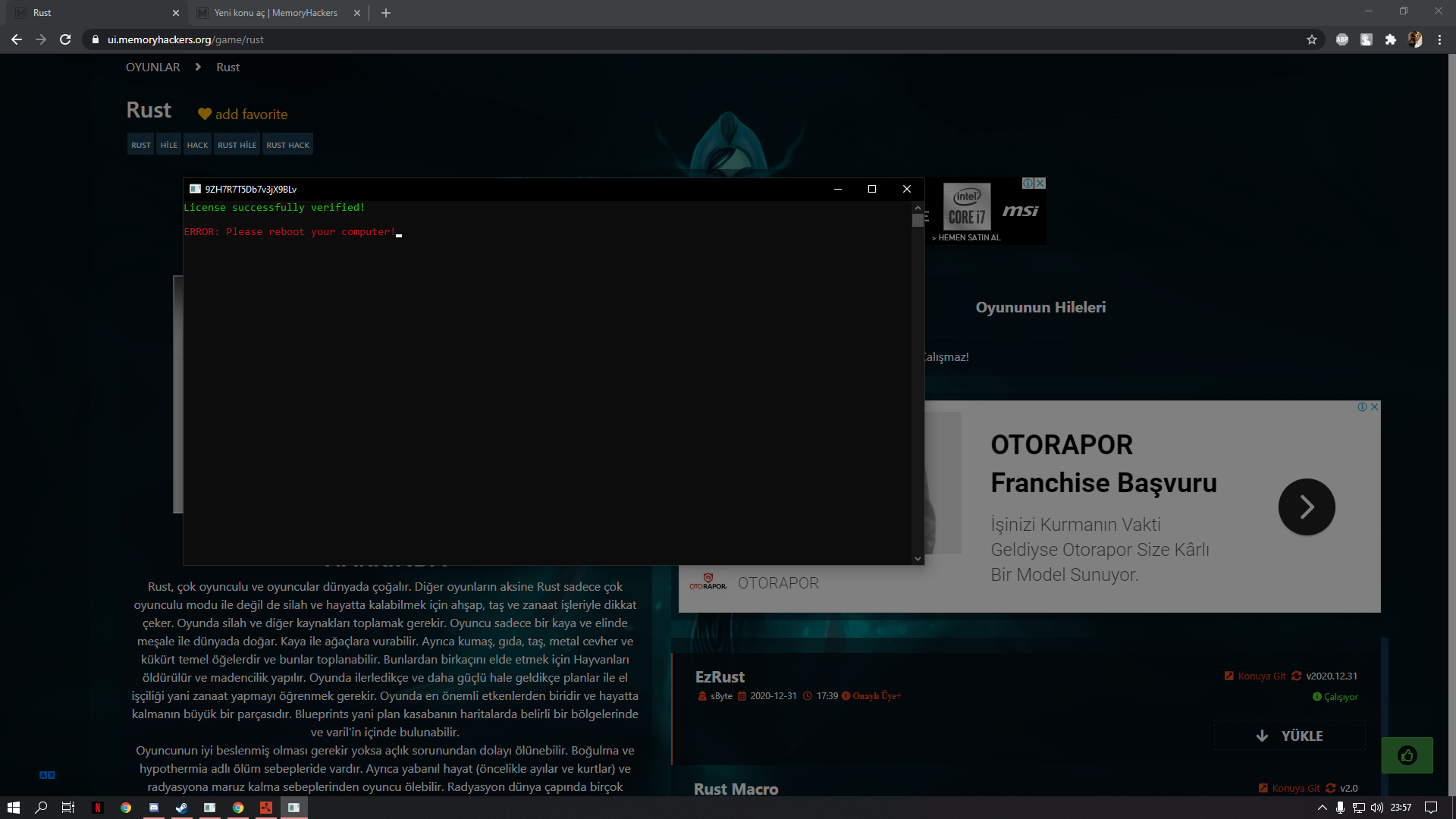Screen dimensions: 1456x819
Task: Click the HEMEN SATIN AL ad link
Action: 967,238
